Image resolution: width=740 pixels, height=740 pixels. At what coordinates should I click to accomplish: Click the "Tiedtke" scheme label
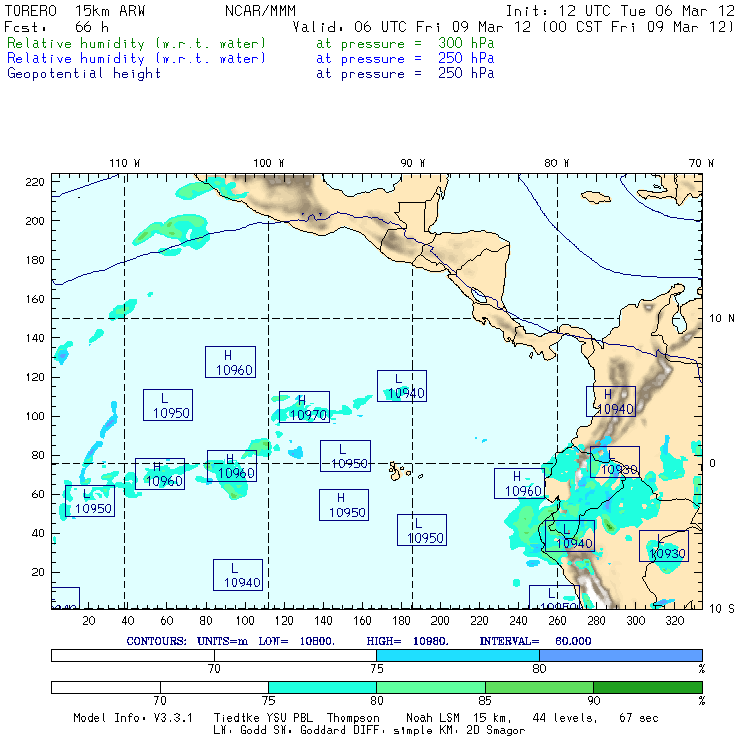236,718
